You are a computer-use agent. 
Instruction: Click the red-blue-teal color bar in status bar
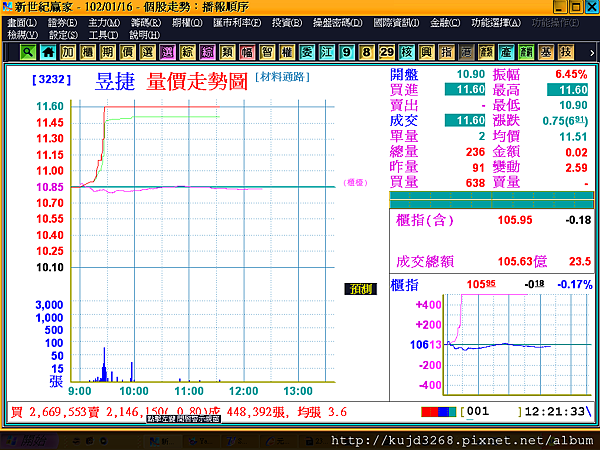[x=439, y=412]
